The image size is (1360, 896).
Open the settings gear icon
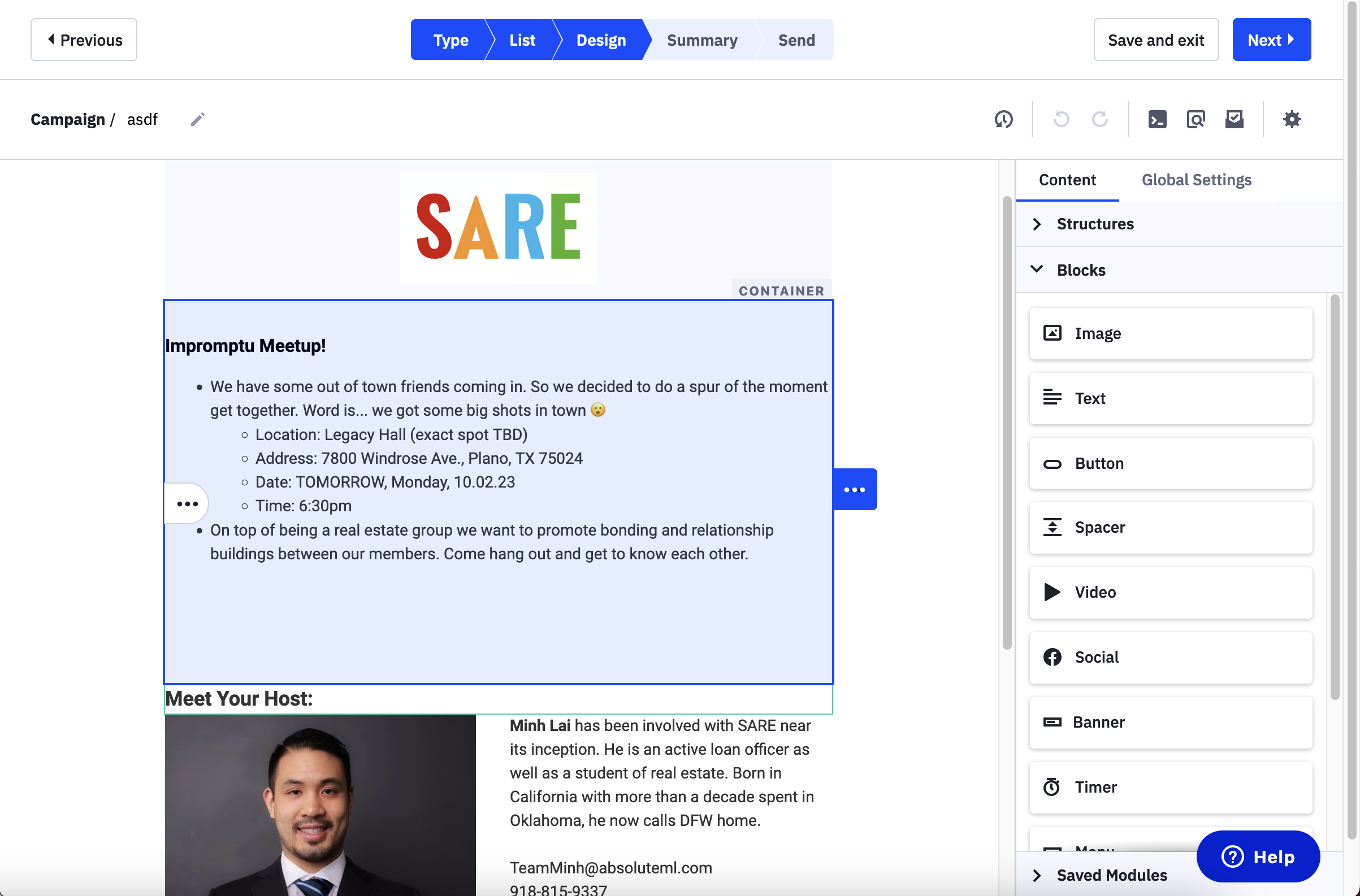1292,119
